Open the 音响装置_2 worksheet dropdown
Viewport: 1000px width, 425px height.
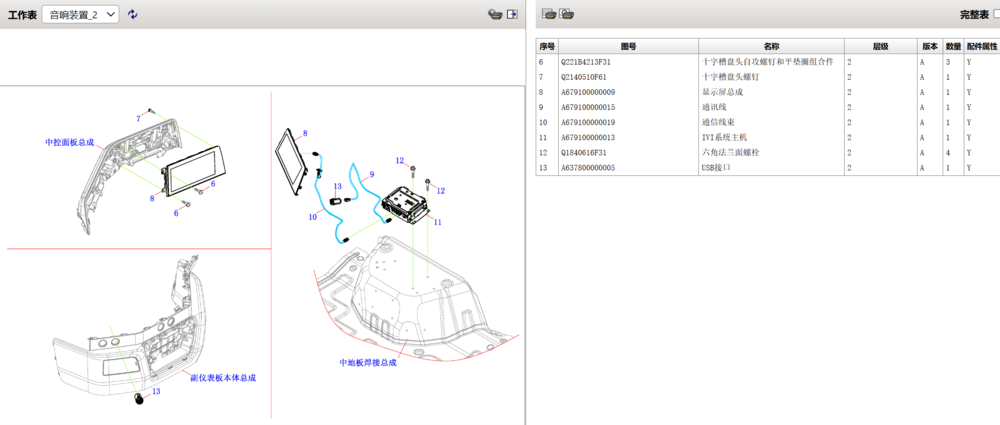pyautogui.click(x=80, y=15)
